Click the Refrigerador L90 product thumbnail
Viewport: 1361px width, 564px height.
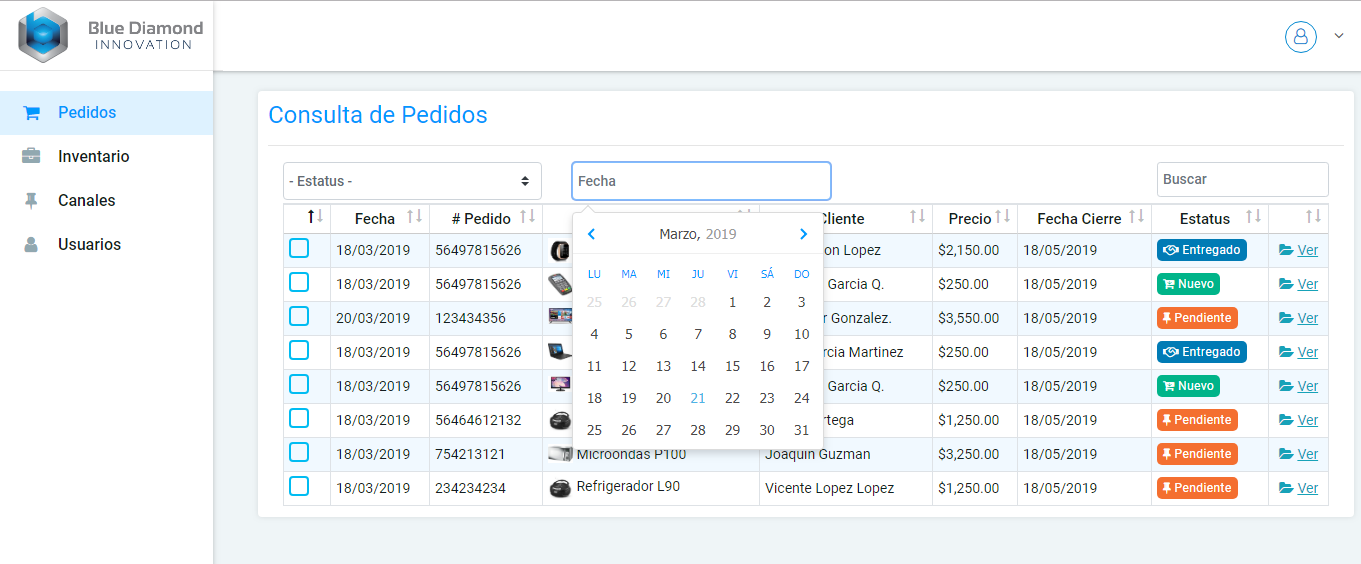(x=560, y=488)
